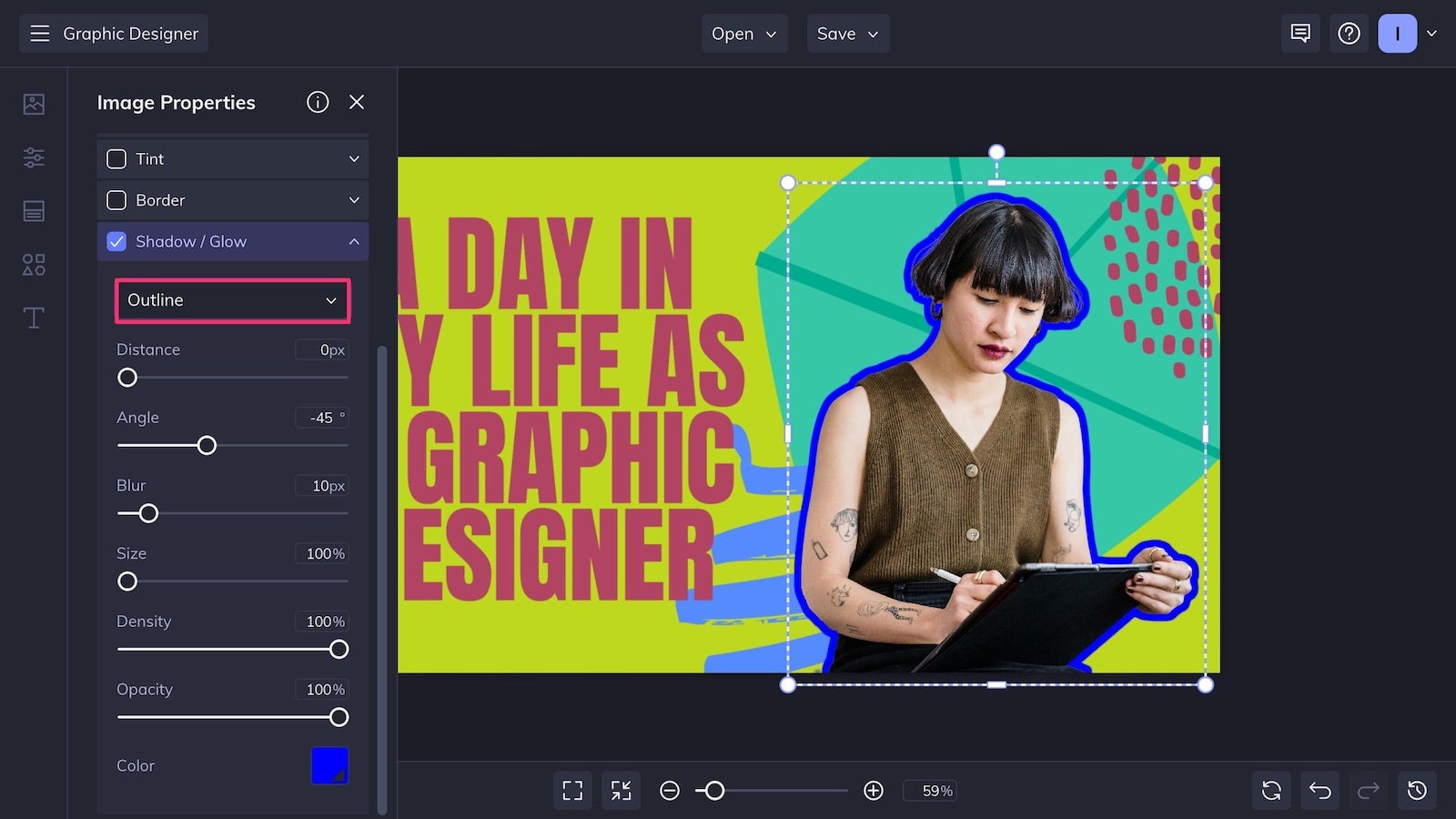Open the Edit adjustments sliders icon
The width and height of the screenshot is (1456, 819).
(34, 157)
